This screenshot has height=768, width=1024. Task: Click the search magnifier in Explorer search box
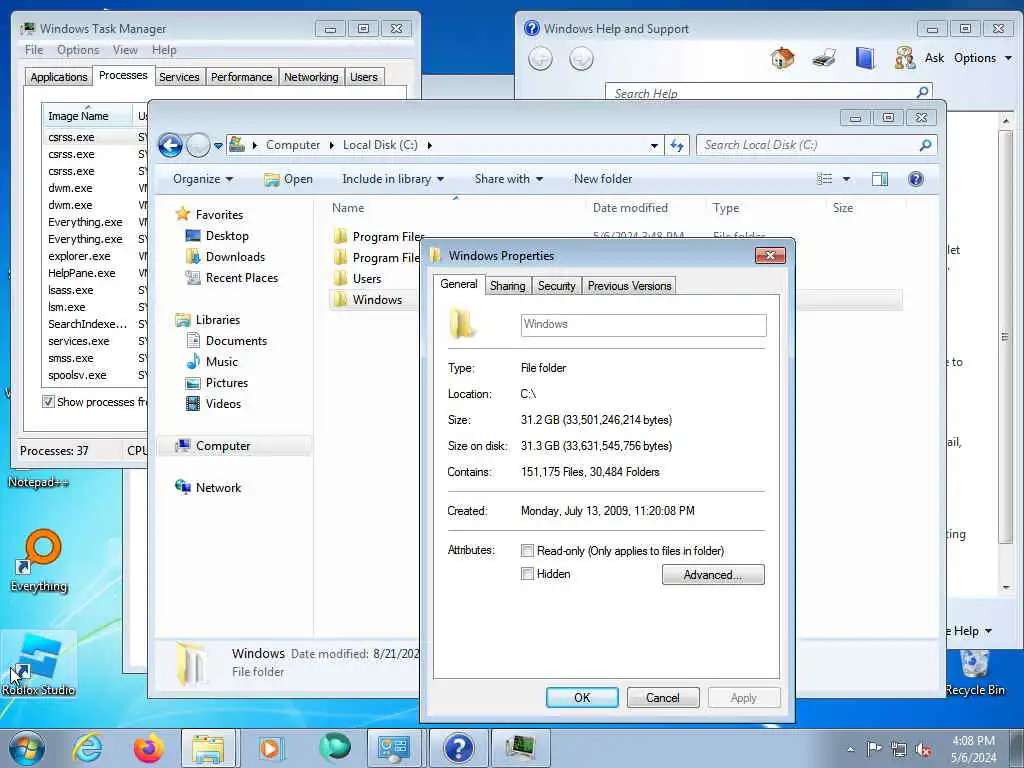(925, 145)
